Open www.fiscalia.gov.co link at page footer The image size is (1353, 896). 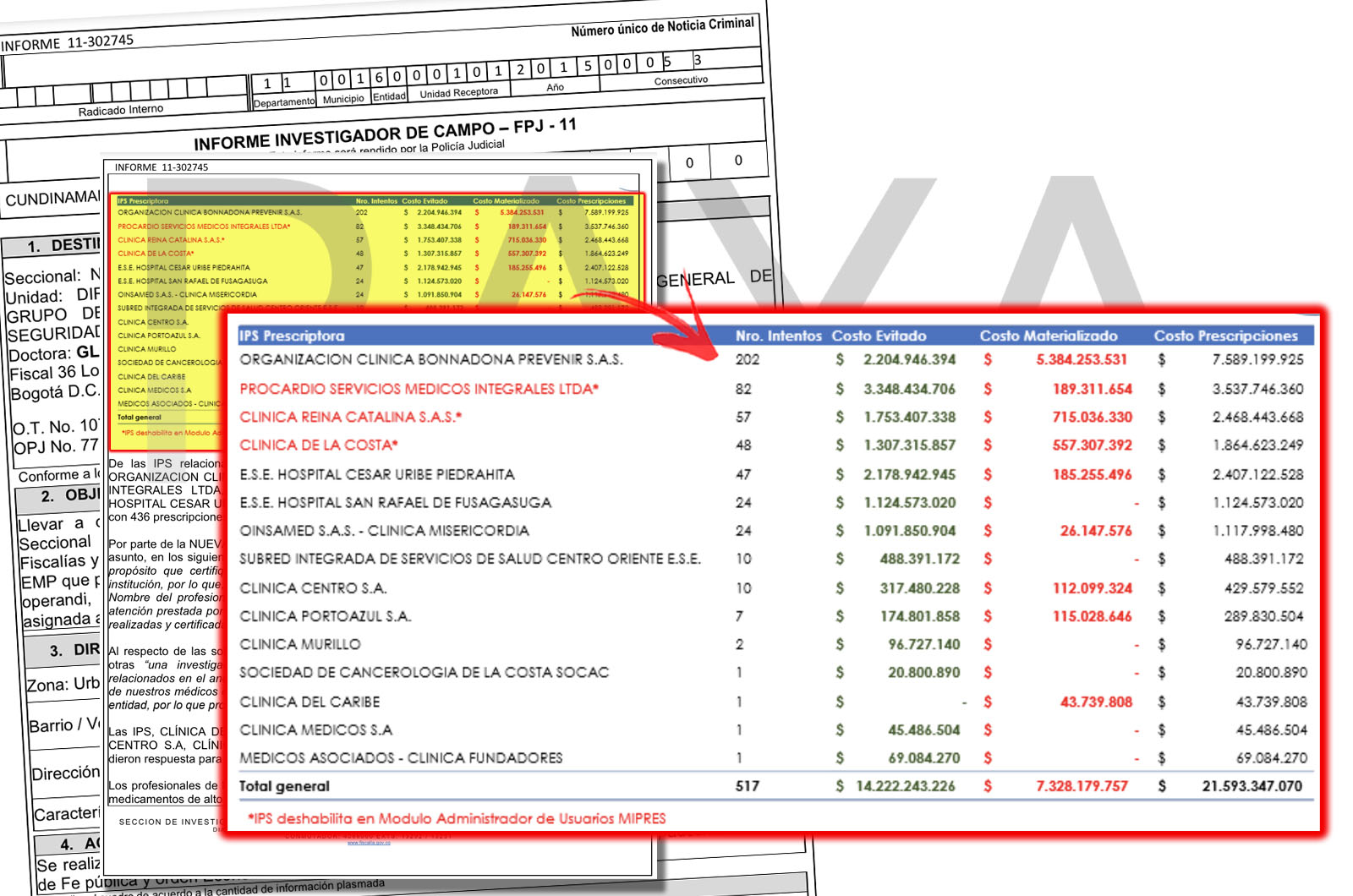369,843
